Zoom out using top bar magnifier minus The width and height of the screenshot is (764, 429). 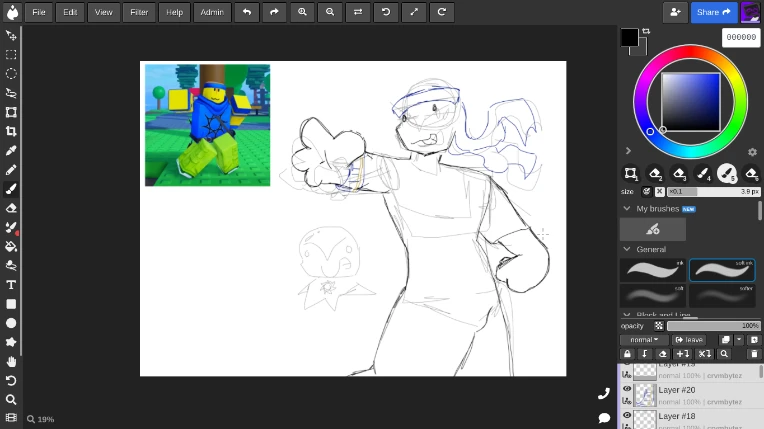(330, 12)
